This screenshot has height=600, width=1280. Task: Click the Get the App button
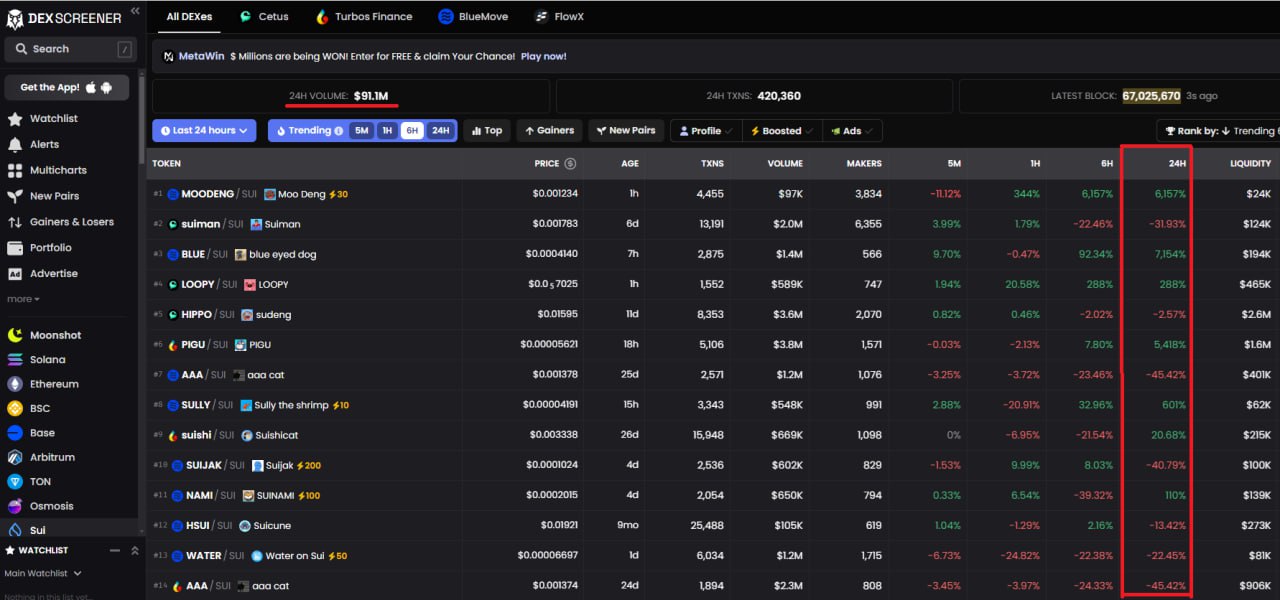[67, 87]
